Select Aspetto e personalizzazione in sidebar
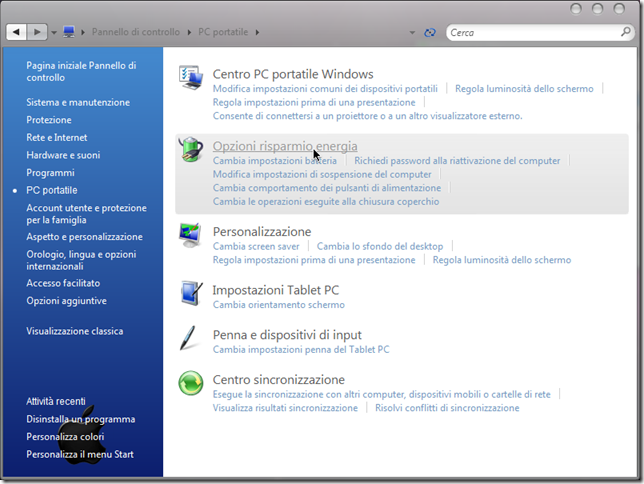 click(85, 237)
